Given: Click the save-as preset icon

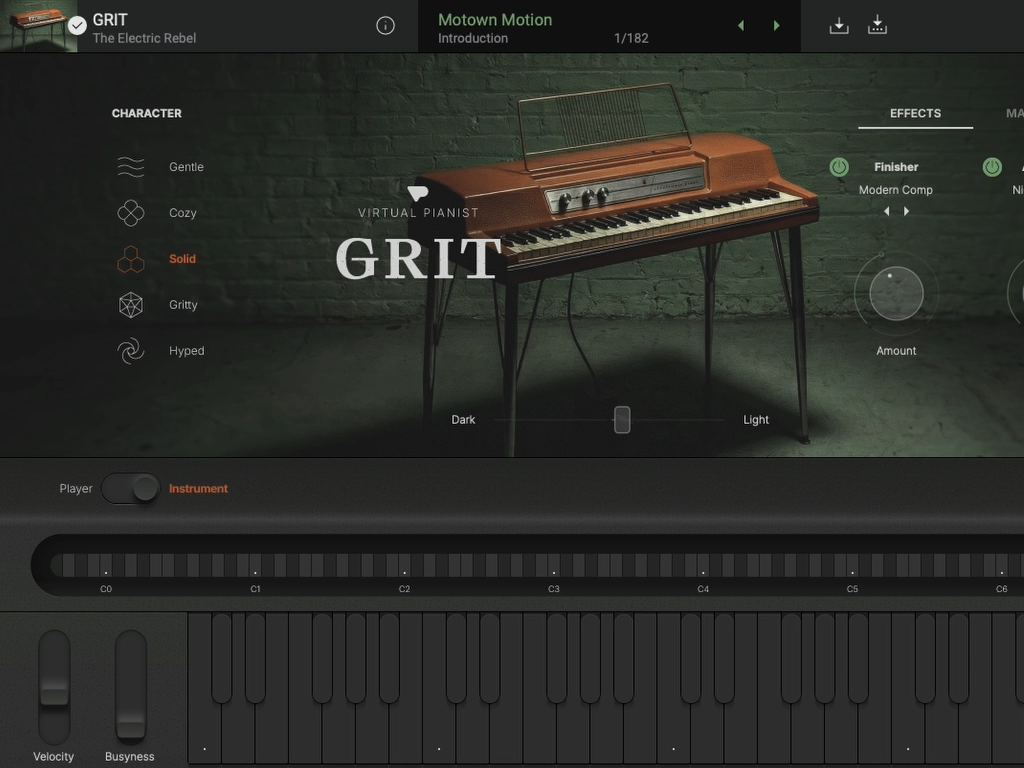Looking at the screenshot, I should 877,26.
